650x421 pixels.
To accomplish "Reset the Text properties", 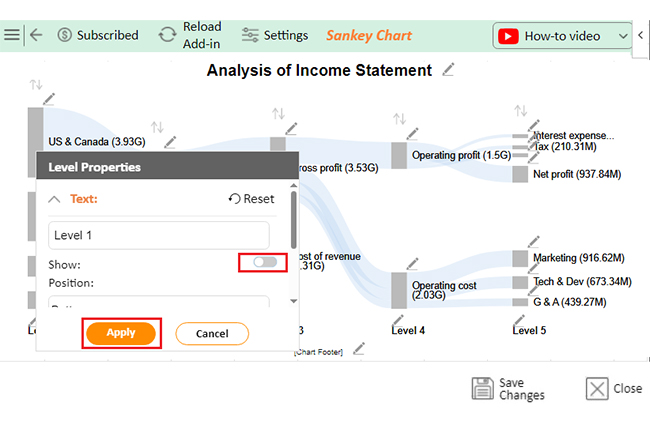I will (x=251, y=199).
